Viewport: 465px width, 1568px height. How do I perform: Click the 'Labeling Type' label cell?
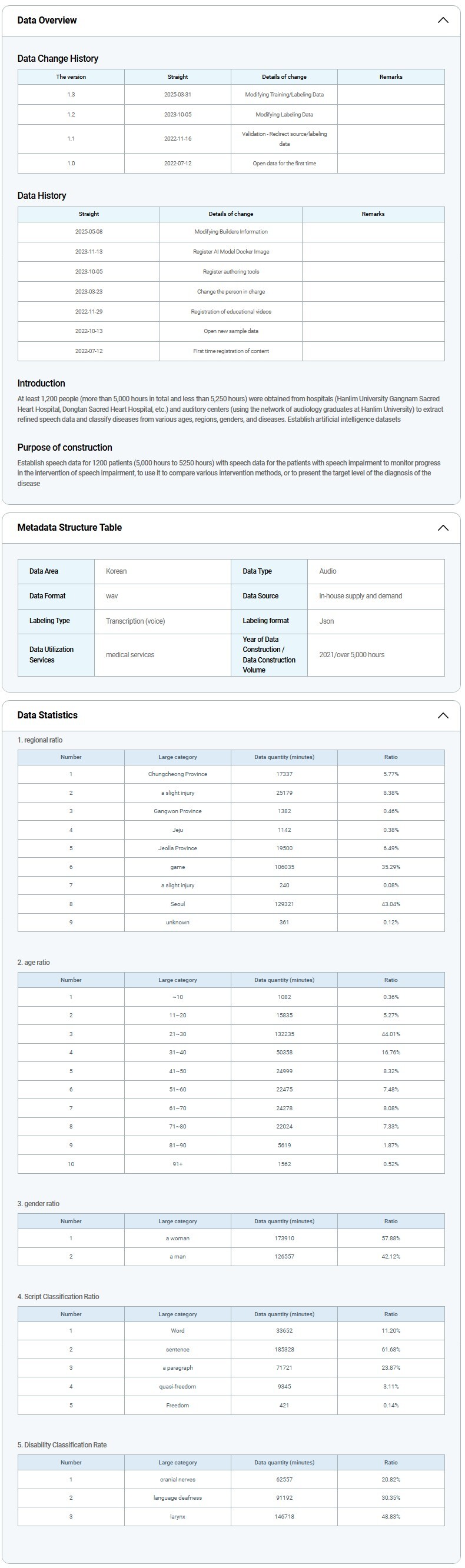click(49, 621)
